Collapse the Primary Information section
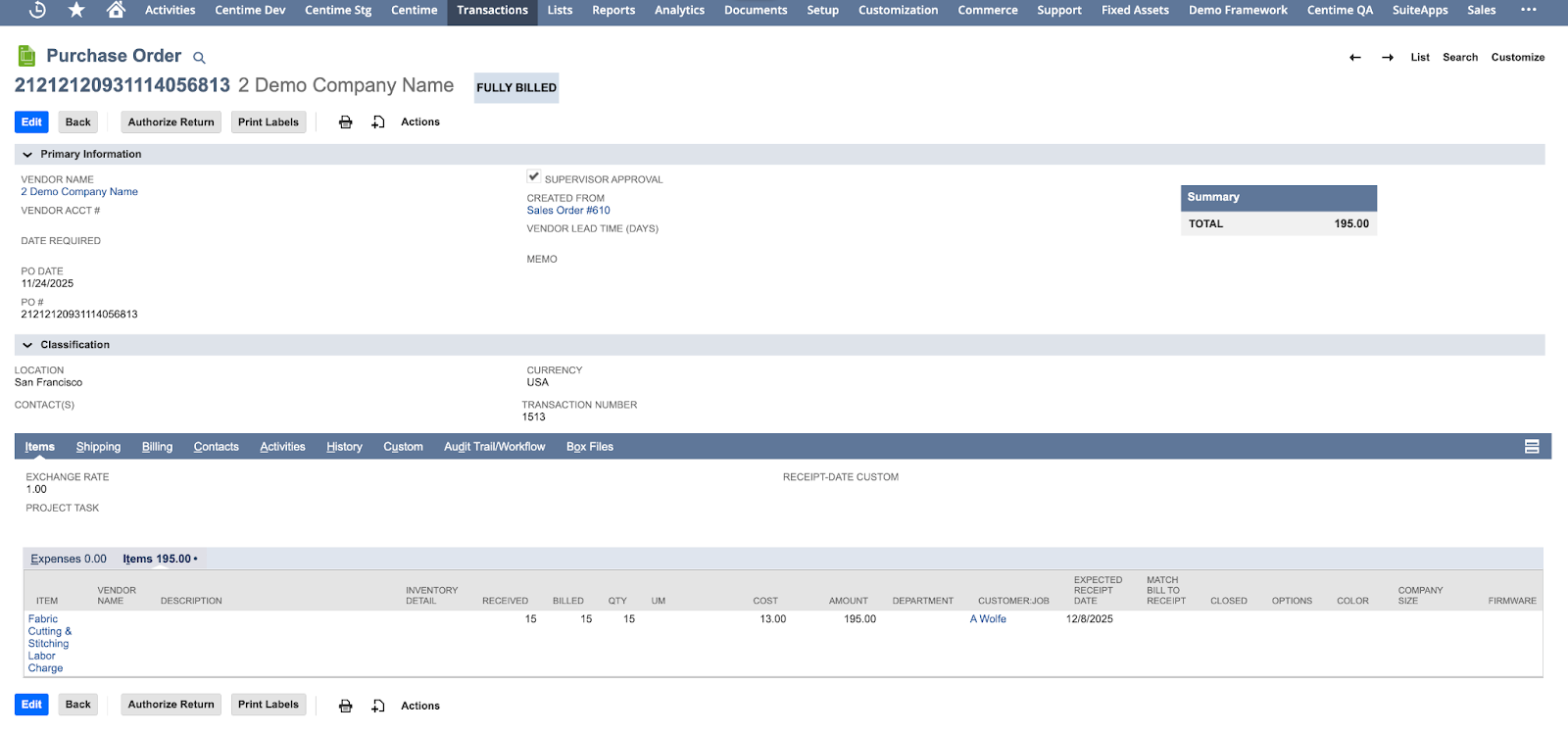Image resolution: width=1568 pixels, height=734 pixels. pyautogui.click(x=27, y=155)
